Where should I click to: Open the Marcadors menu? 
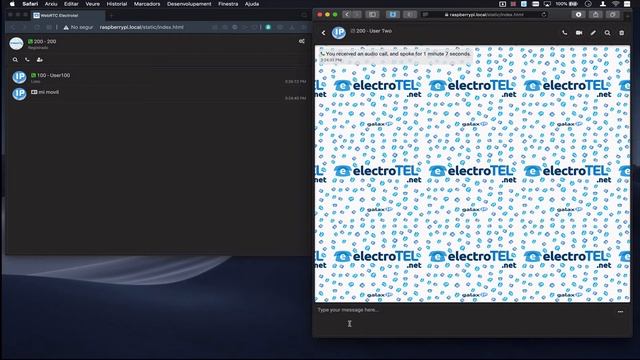point(147,4)
